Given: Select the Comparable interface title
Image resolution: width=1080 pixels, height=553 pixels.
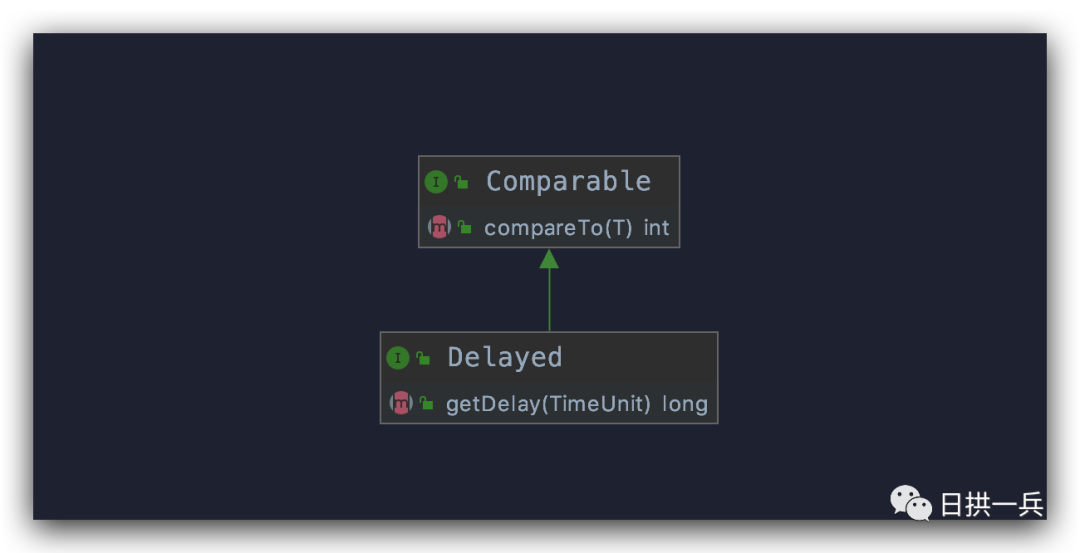Looking at the screenshot, I should (567, 181).
